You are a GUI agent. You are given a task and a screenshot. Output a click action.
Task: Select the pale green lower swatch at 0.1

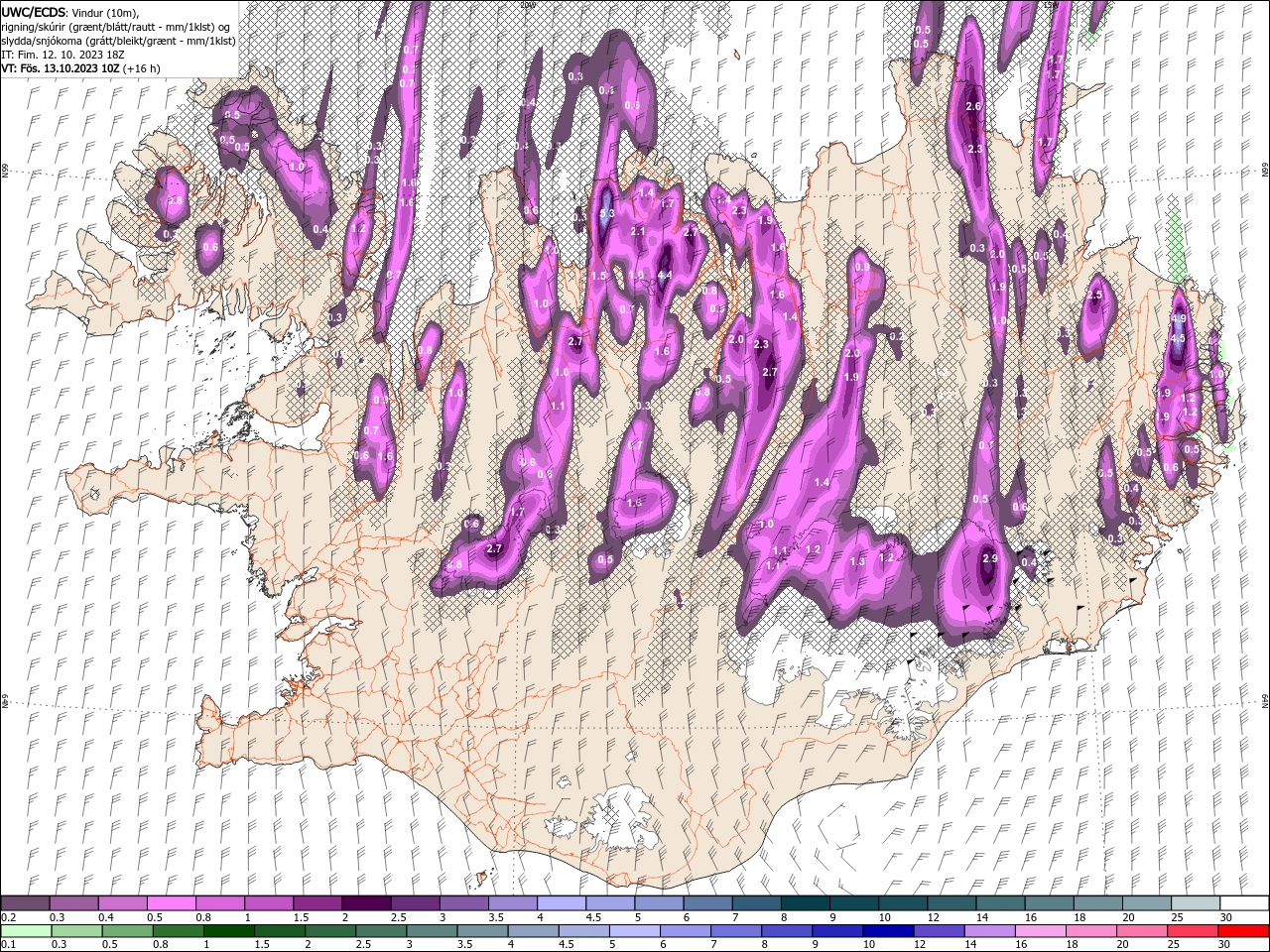pyautogui.click(x=25, y=931)
